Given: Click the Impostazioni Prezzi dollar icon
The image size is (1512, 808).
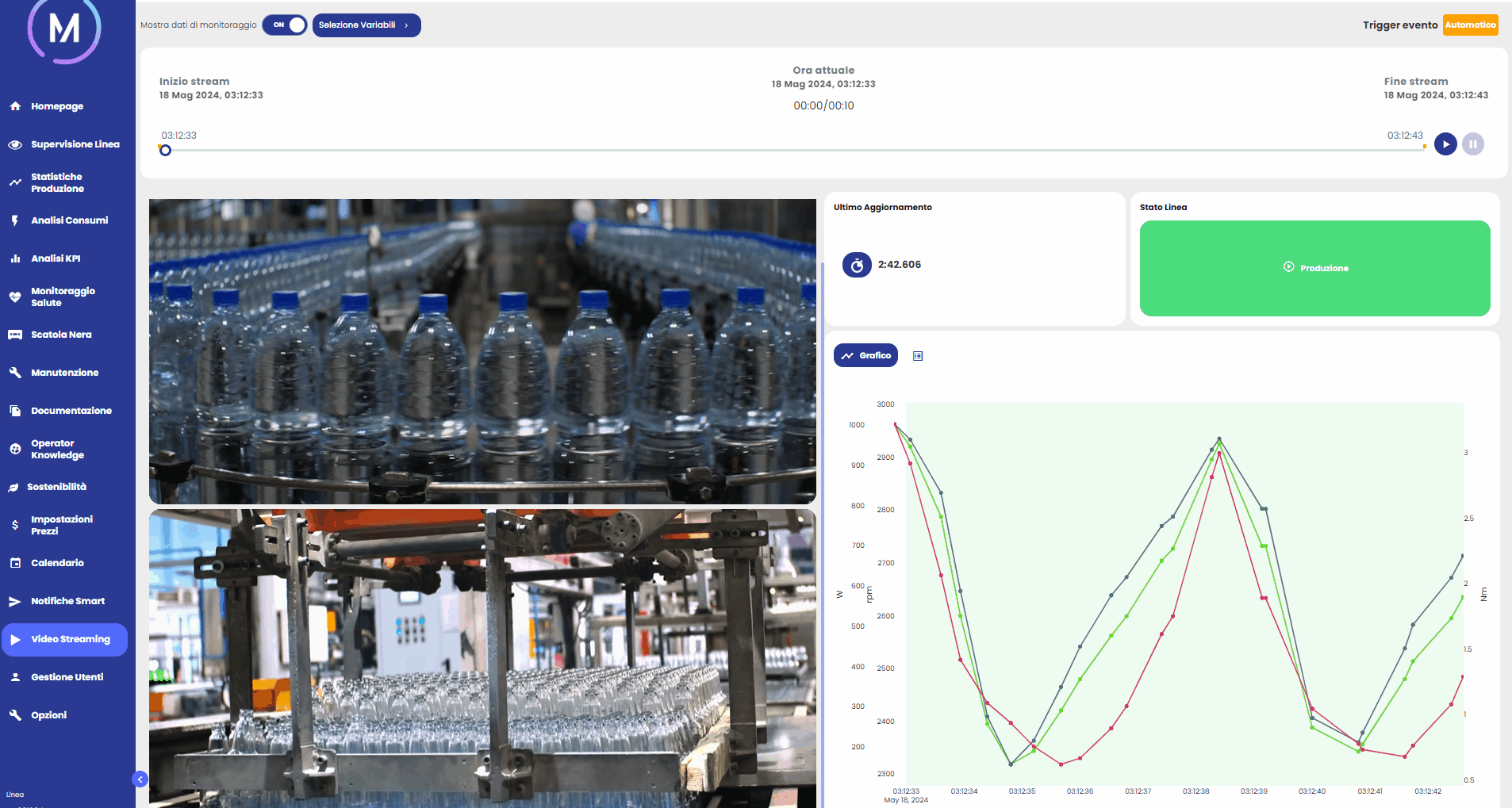Looking at the screenshot, I should tap(15, 525).
